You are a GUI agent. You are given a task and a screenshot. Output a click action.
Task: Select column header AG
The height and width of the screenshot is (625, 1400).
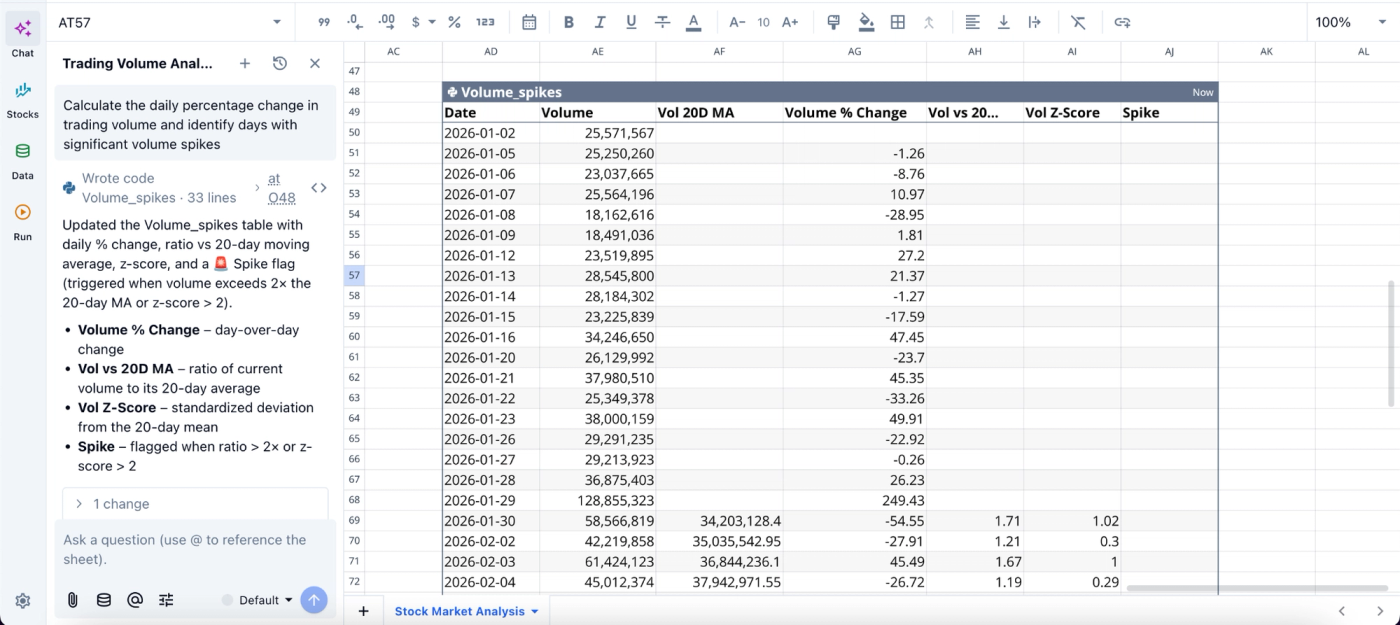(x=854, y=51)
